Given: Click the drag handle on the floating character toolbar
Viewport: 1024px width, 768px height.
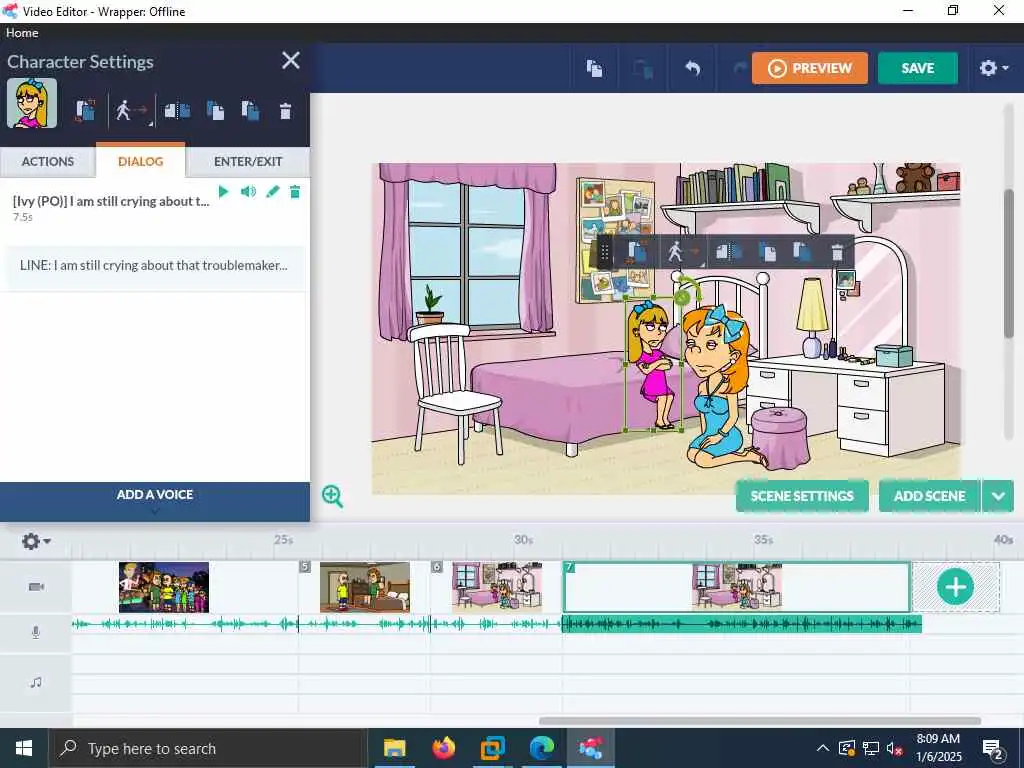Looking at the screenshot, I should [605, 252].
